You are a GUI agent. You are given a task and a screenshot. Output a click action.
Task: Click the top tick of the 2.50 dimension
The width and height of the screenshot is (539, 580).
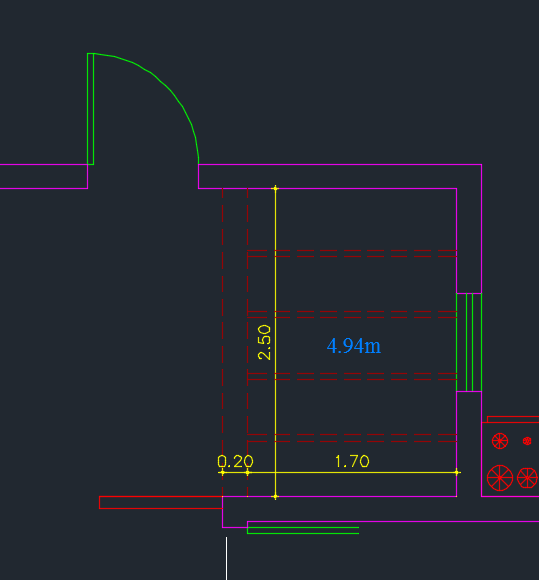tap(275, 189)
